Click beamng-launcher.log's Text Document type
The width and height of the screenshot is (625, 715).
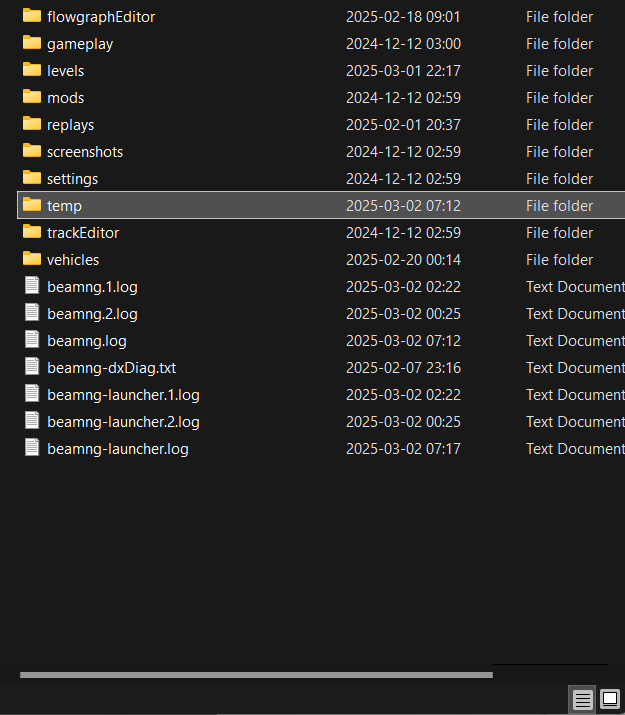(x=575, y=448)
